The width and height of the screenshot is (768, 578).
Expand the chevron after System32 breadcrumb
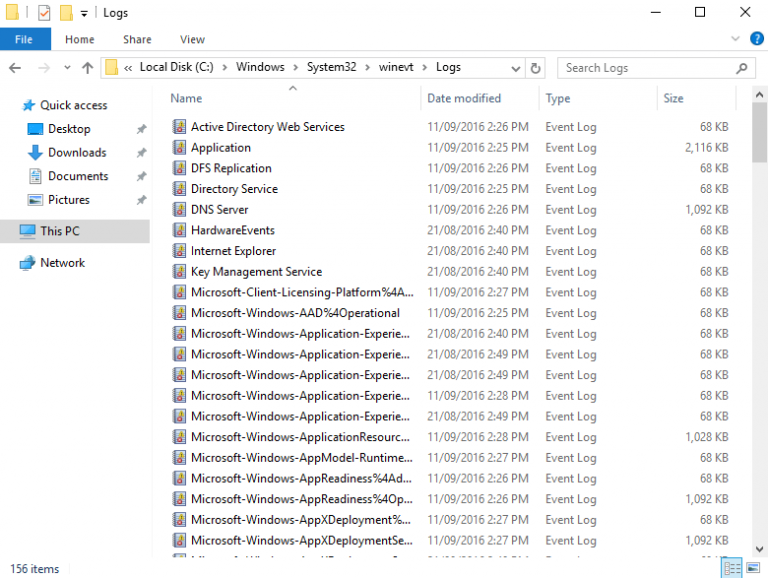pyautogui.click(x=367, y=68)
